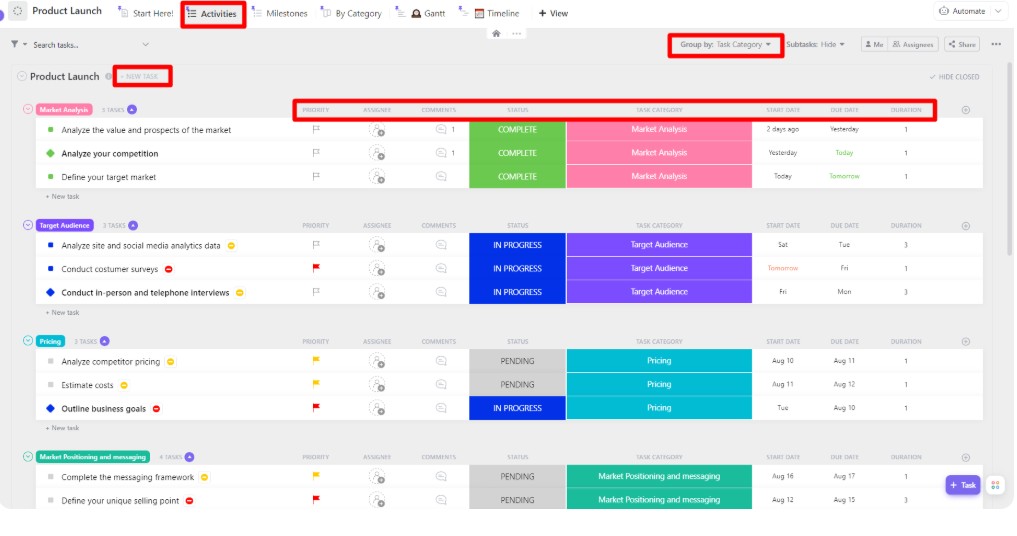Collapse the Pricing group
This screenshot has width=1017, height=536.
[28, 341]
